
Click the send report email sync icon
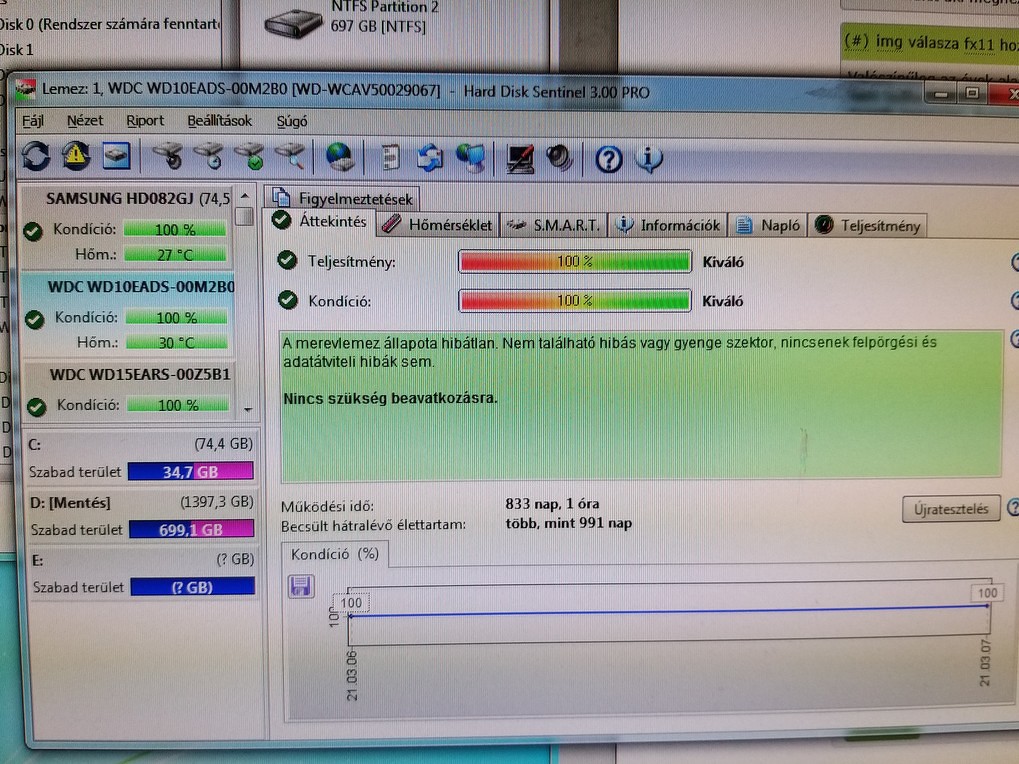pos(430,158)
